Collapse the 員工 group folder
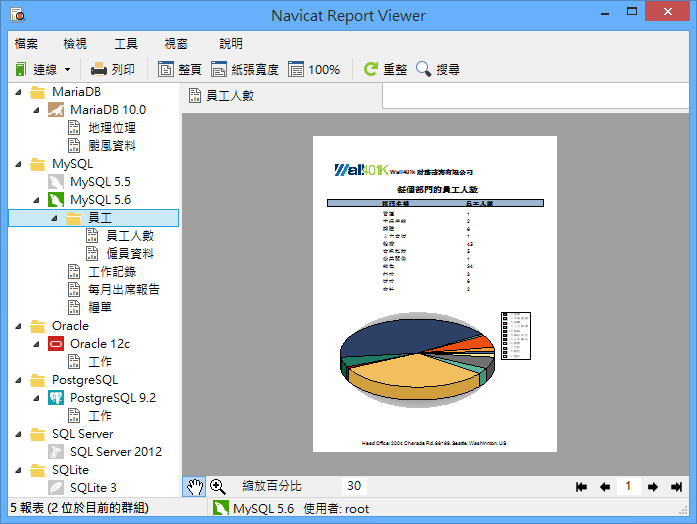 click(54, 218)
